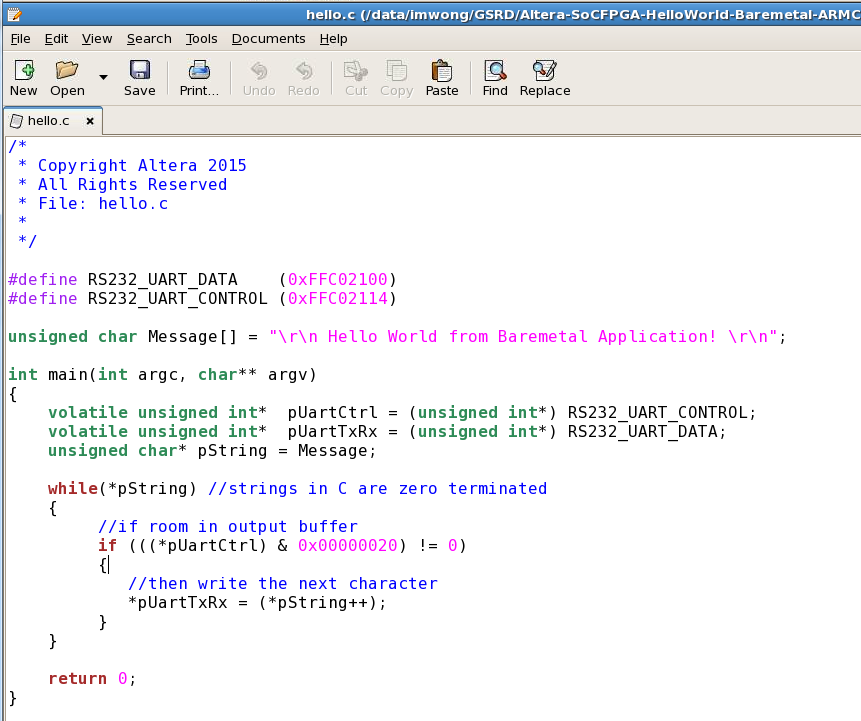861x721 pixels.
Task: Open the Tools menu
Action: (x=201, y=39)
